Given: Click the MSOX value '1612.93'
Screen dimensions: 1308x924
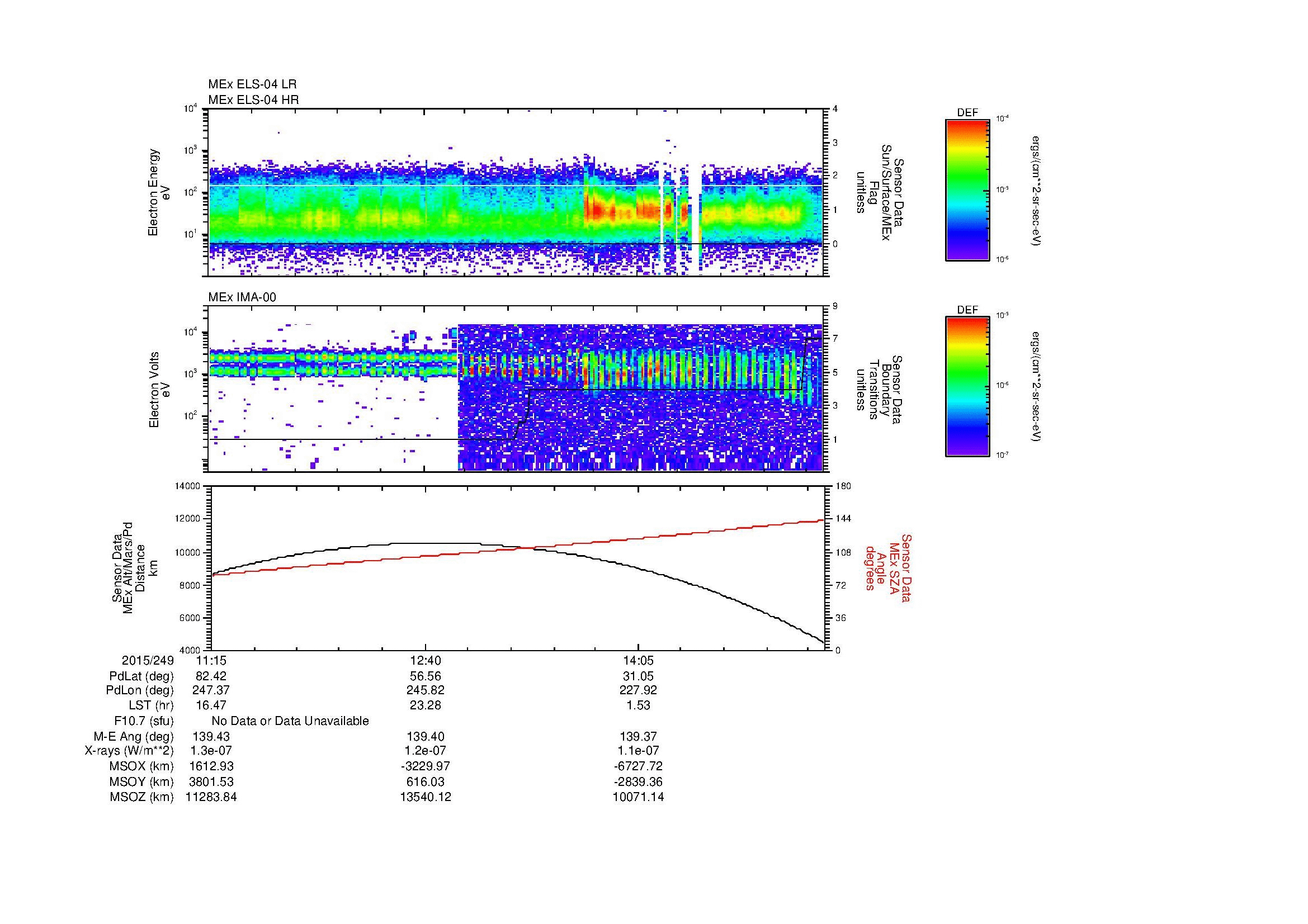Looking at the screenshot, I should coord(211,767).
